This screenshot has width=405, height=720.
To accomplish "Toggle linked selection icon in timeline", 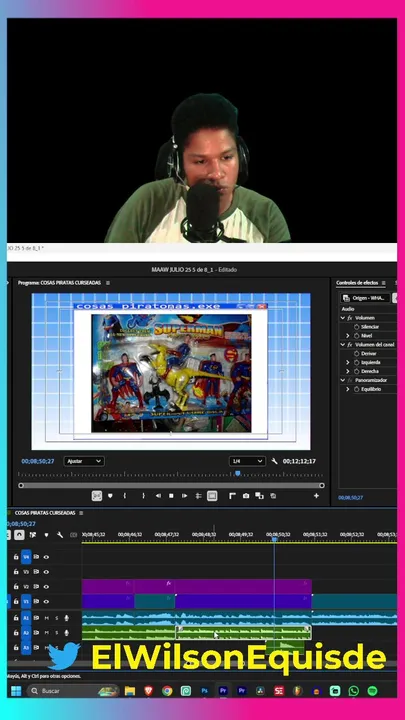I will coord(33,535).
